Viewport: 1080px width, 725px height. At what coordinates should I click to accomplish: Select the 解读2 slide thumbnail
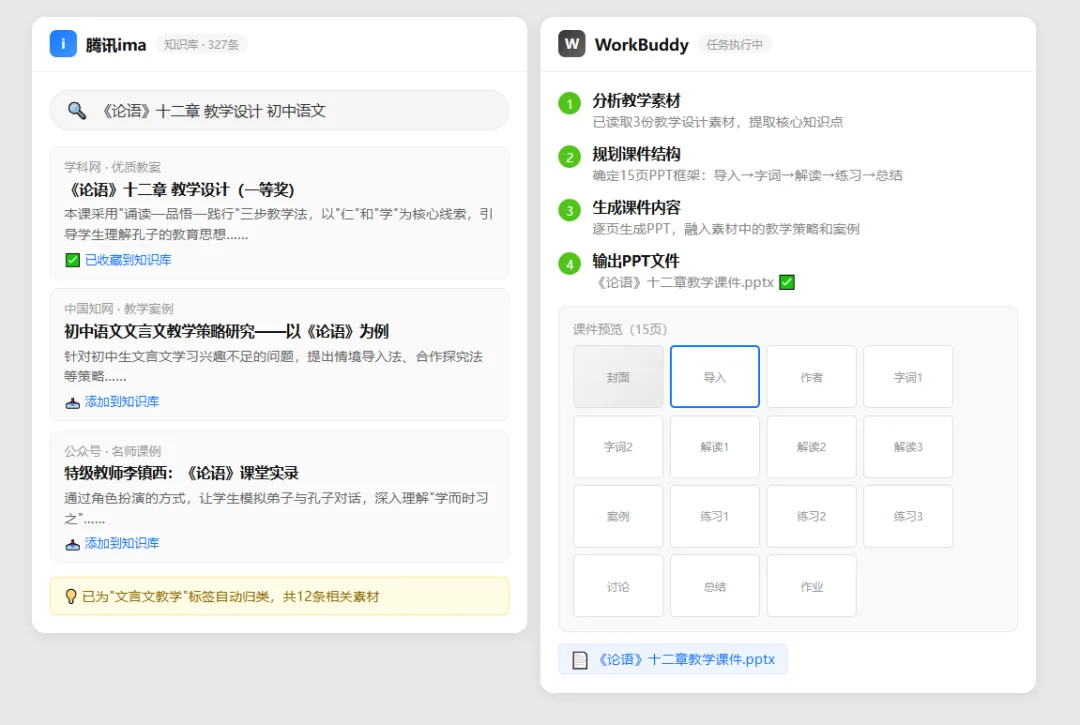811,447
